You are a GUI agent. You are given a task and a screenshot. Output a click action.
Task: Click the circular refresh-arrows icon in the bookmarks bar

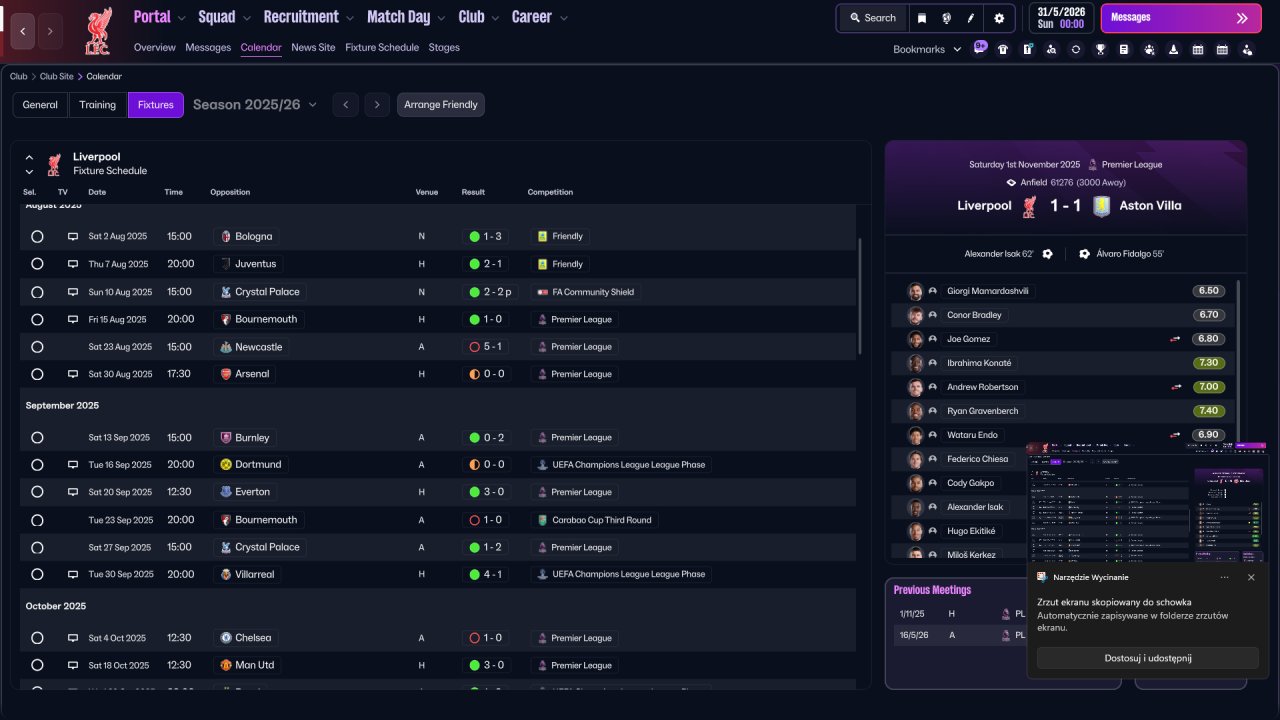point(1076,49)
